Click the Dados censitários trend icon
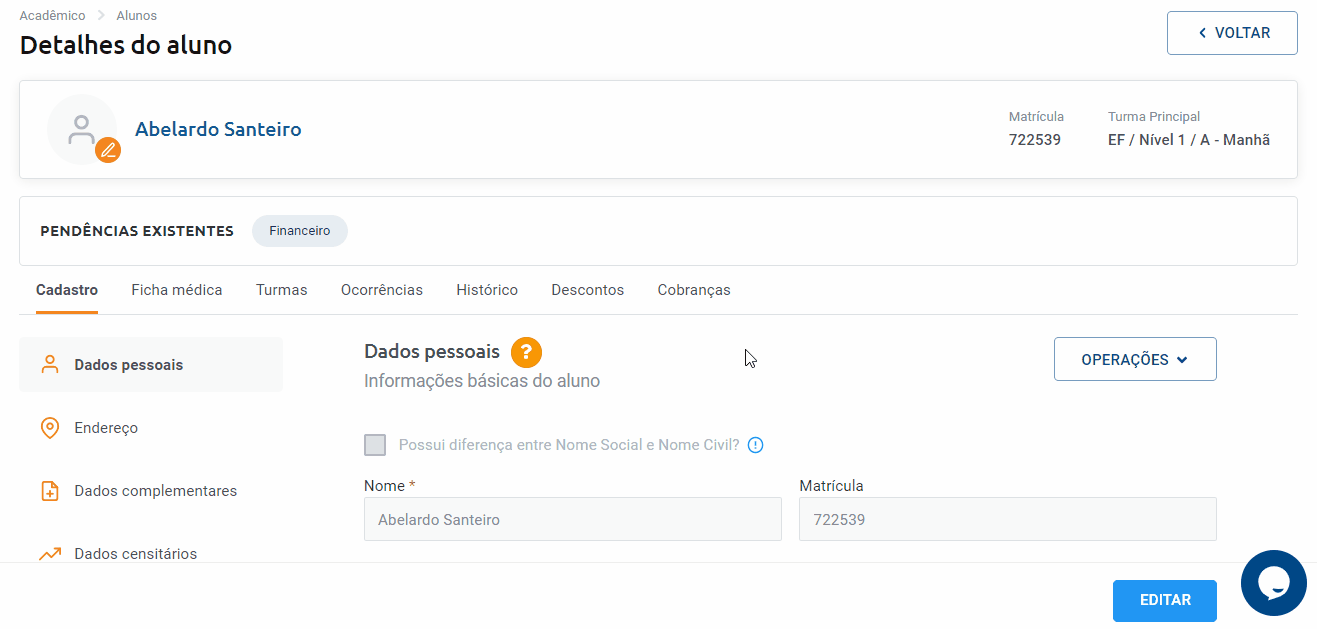1317x629 pixels. [50, 554]
